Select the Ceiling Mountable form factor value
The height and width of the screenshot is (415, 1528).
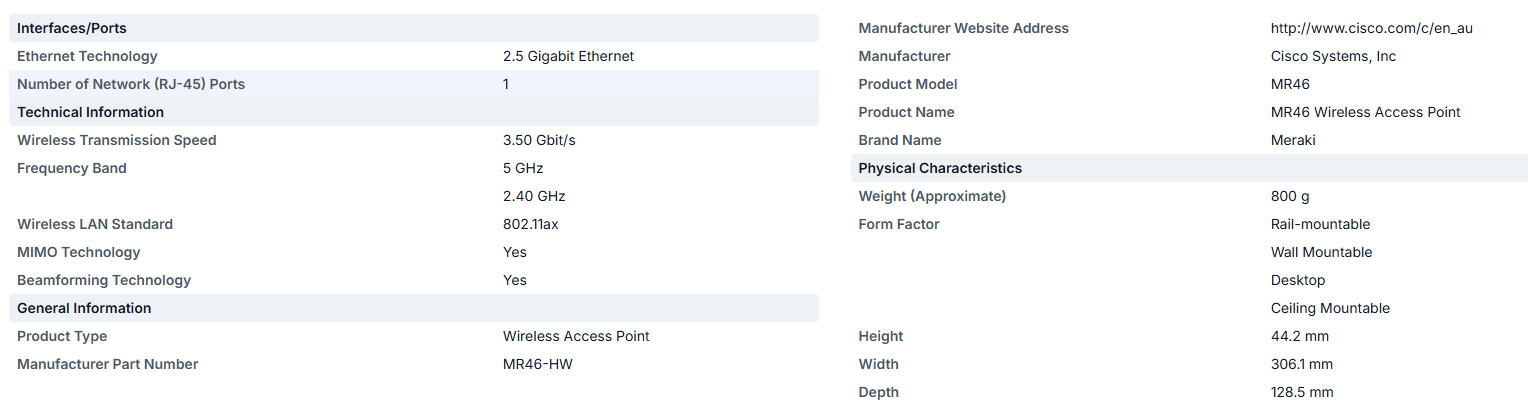coord(1330,308)
